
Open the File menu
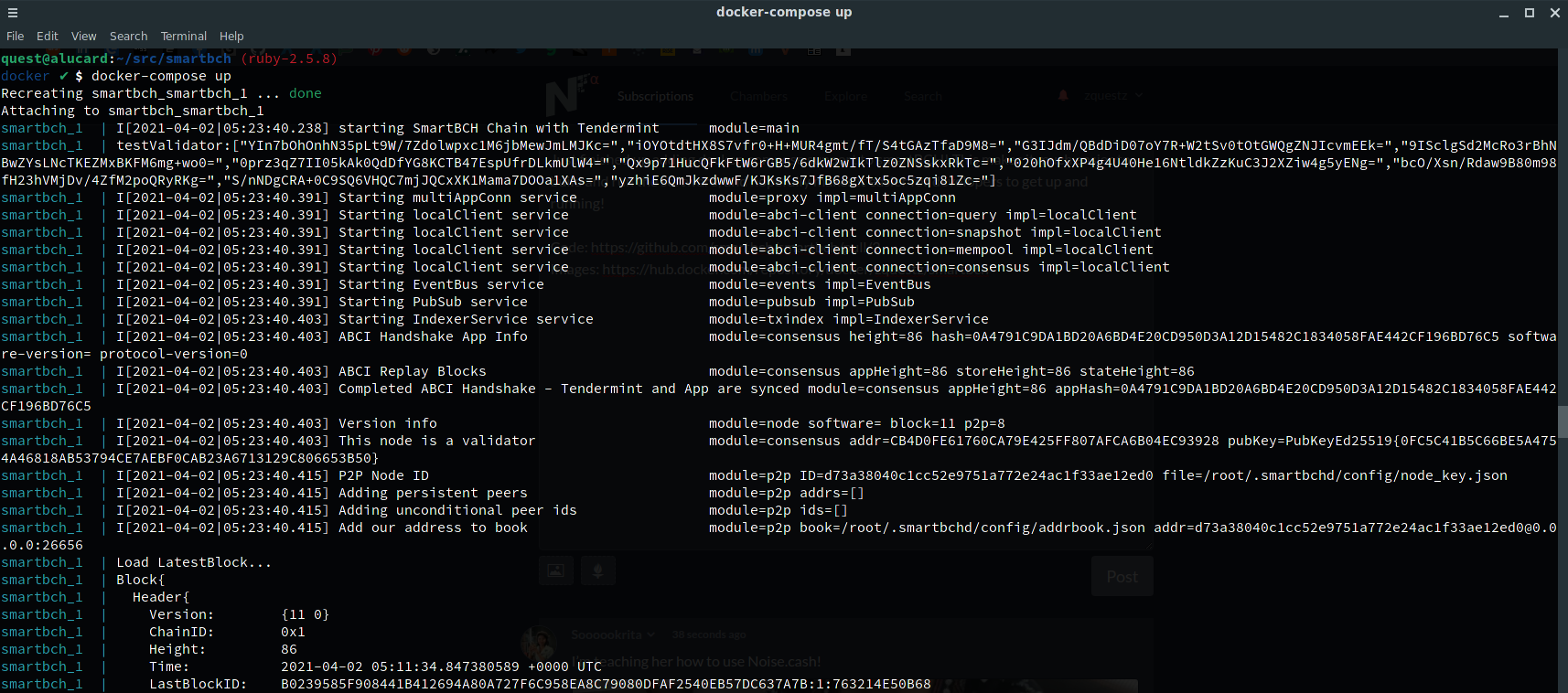(x=15, y=37)
